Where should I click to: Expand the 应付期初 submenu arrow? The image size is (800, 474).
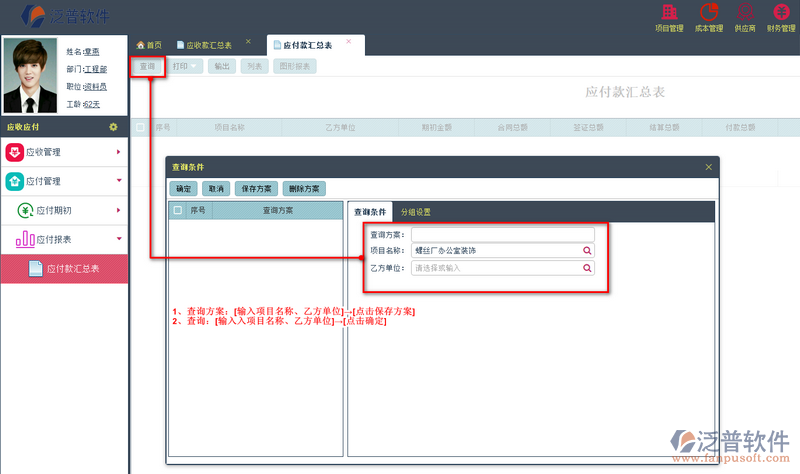[118, 210]
